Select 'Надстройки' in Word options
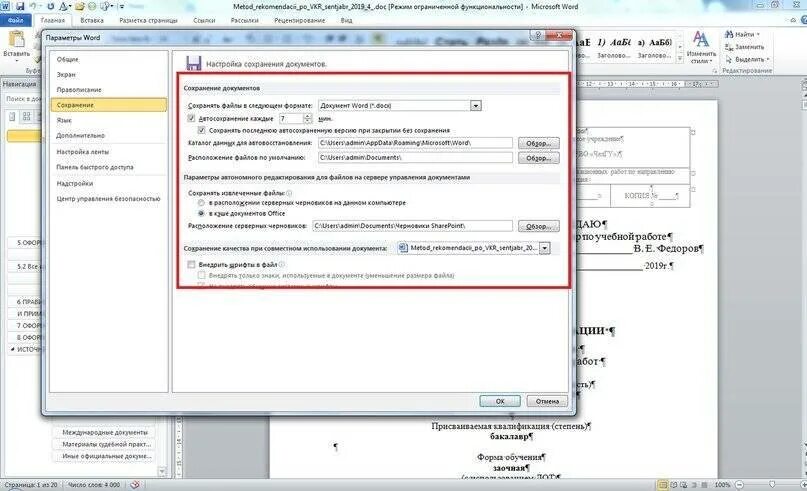Viewport: 807px width, 491px height. click(x=109, y=183)
